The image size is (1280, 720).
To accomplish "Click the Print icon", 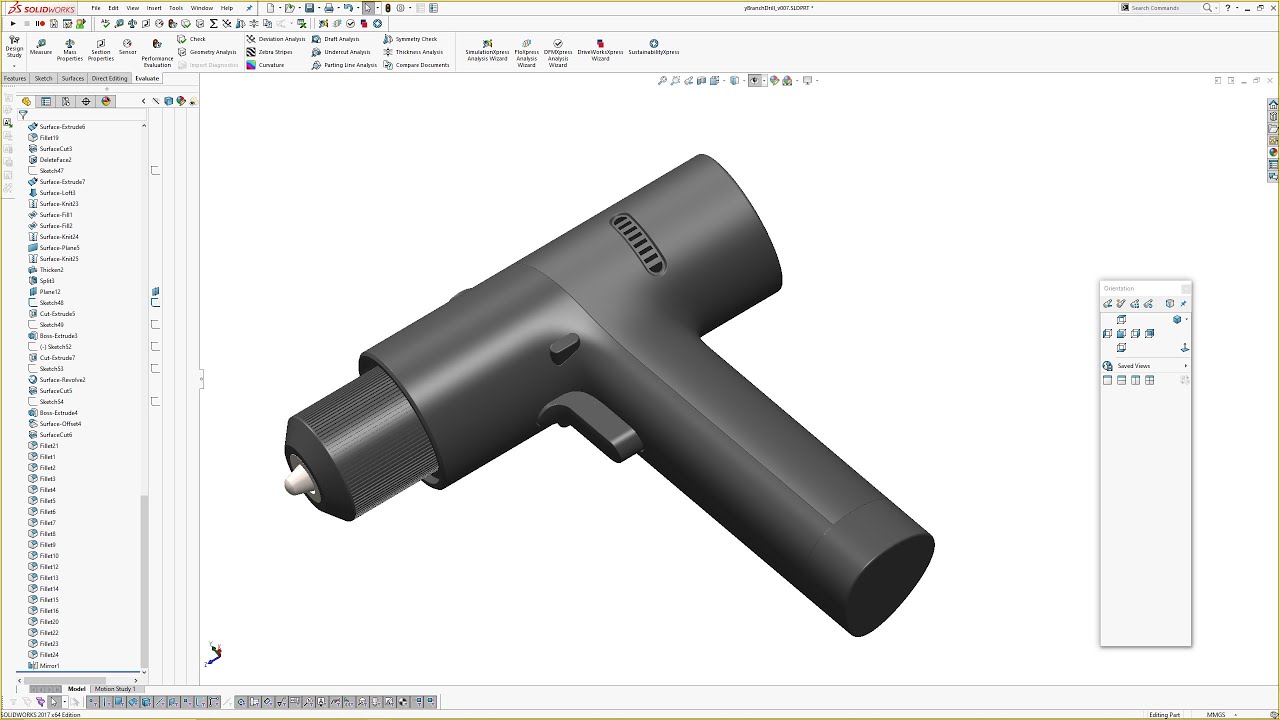I will pyautogui.click(x=328, y=8).
